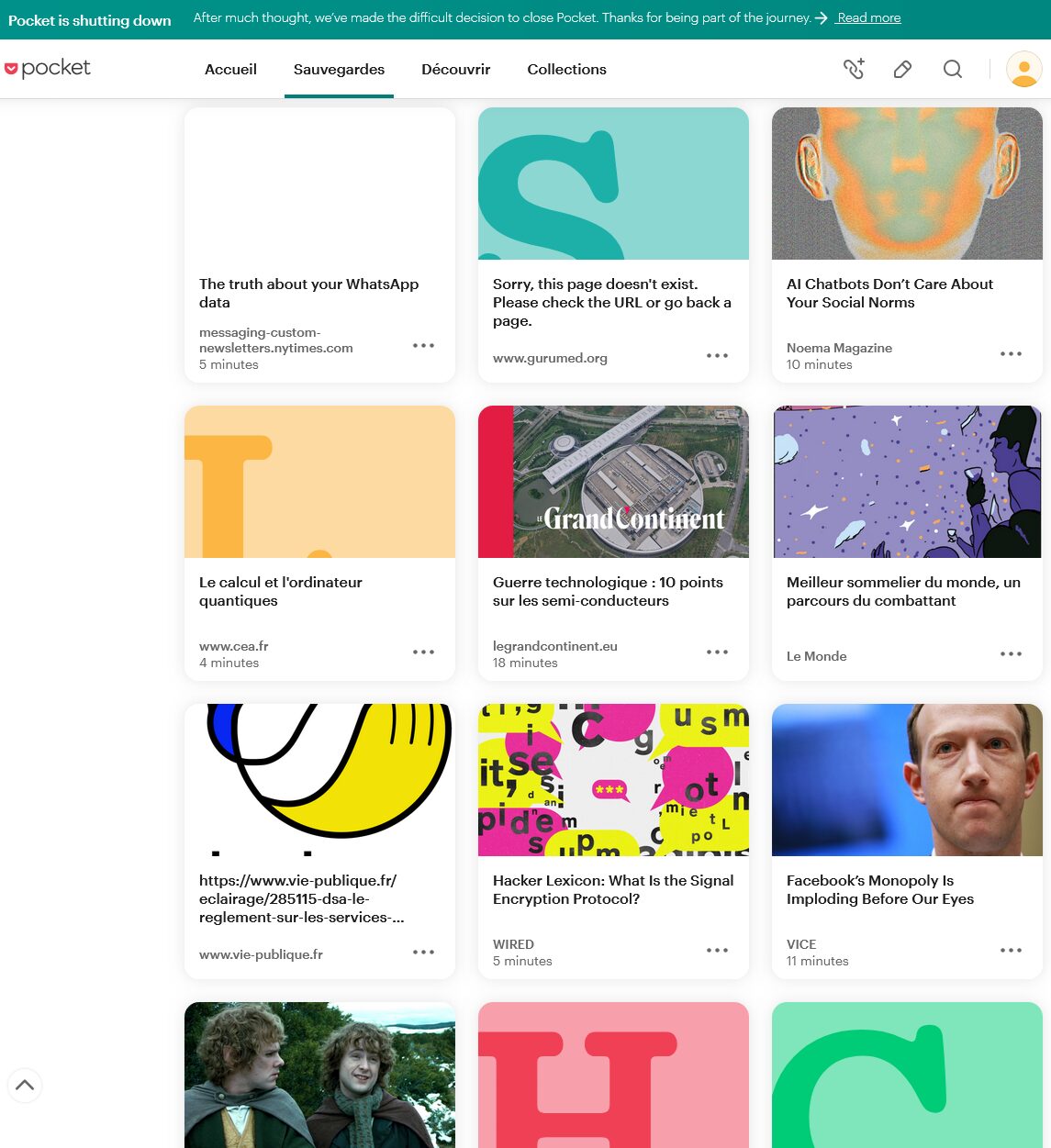Open the search magnifier icon
Viewport: 1051px width, 1148px height.
(953, 69)
